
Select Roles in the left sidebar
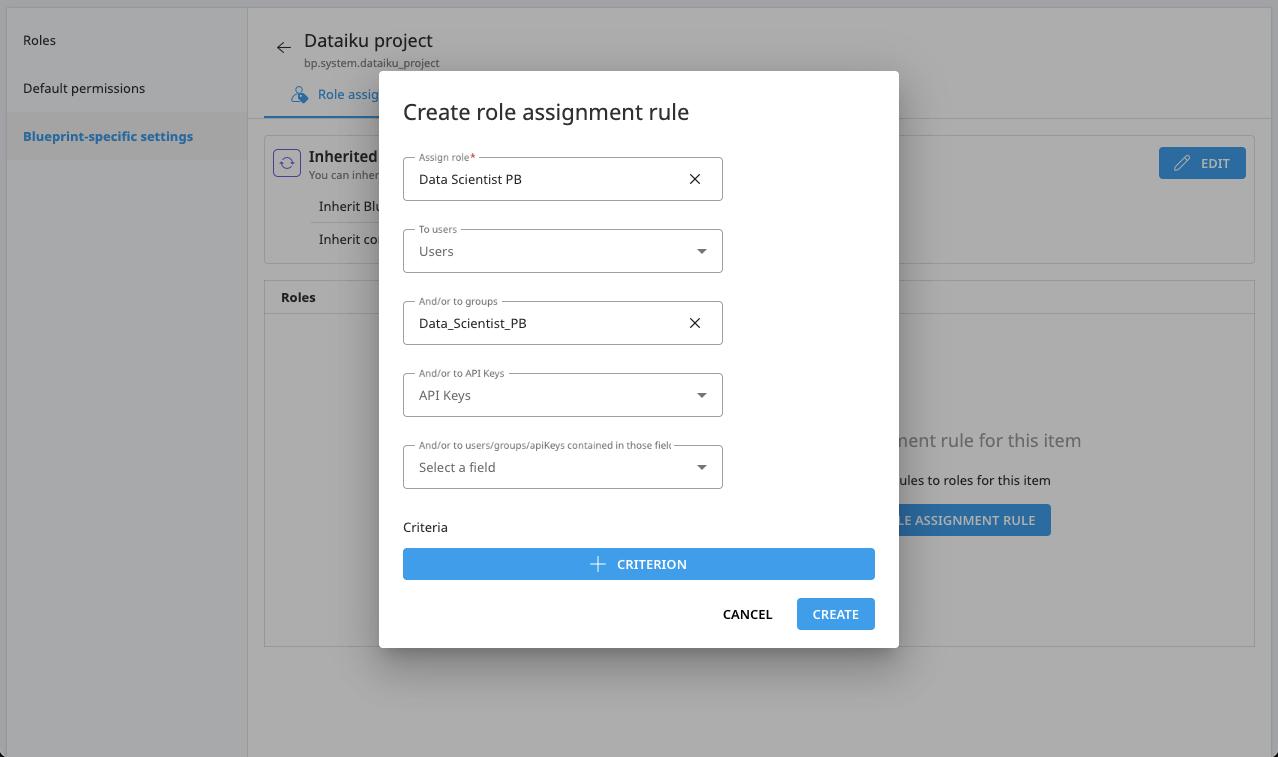[39, 40]
